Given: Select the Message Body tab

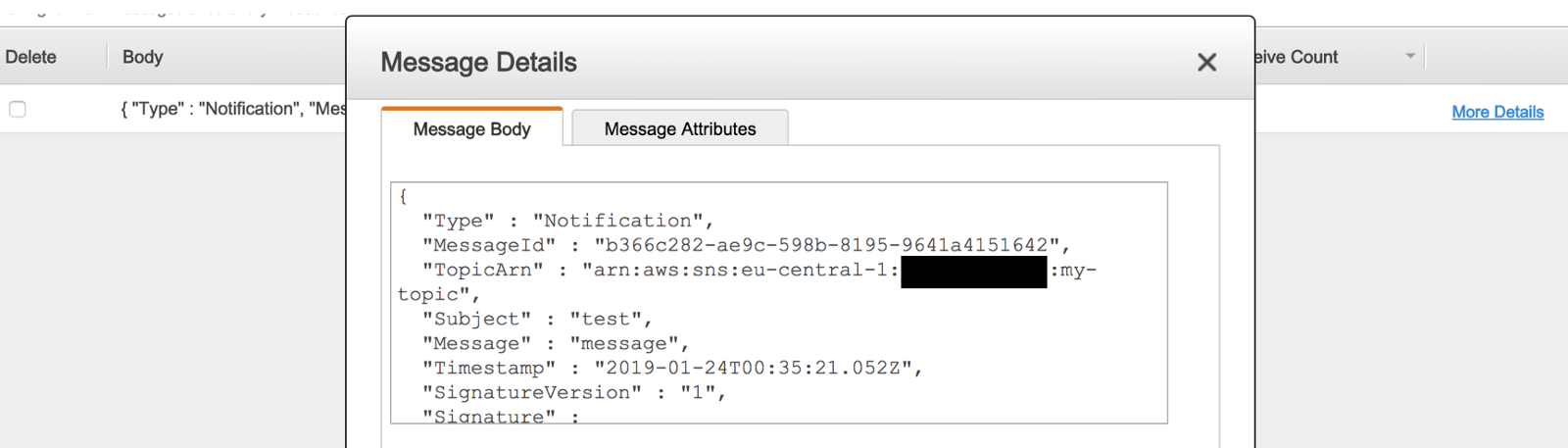Looking at the screenshot, I should [471, 128].
